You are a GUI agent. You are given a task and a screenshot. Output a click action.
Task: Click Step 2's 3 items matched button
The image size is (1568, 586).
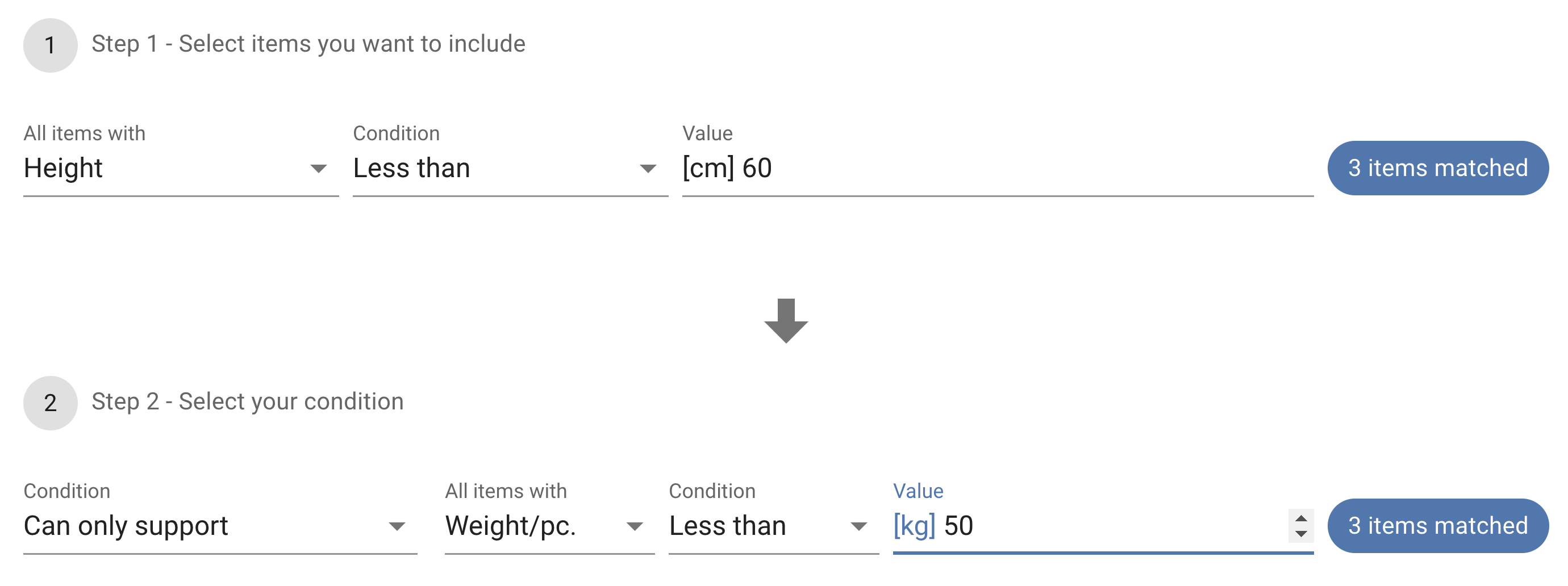point(1437,526)
